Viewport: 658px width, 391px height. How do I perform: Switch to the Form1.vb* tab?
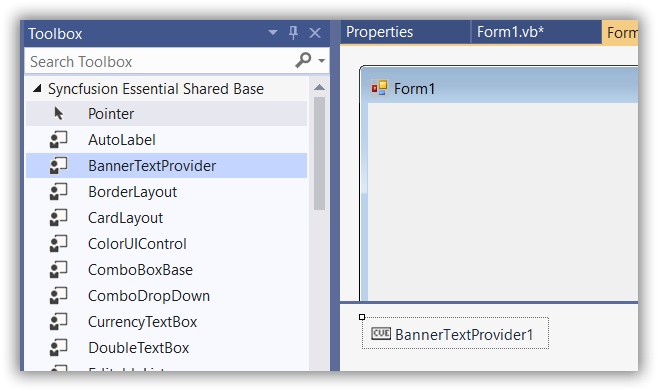click(510, 32)
